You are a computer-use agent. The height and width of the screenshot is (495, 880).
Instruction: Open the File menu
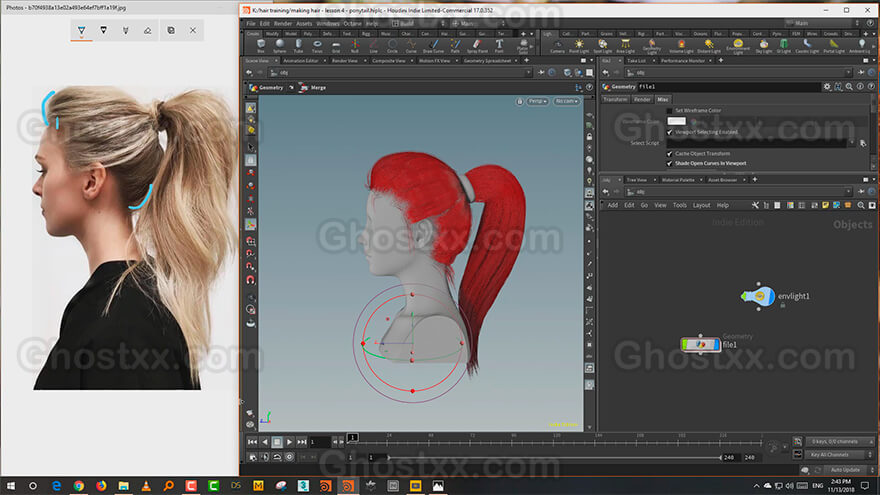251,24
